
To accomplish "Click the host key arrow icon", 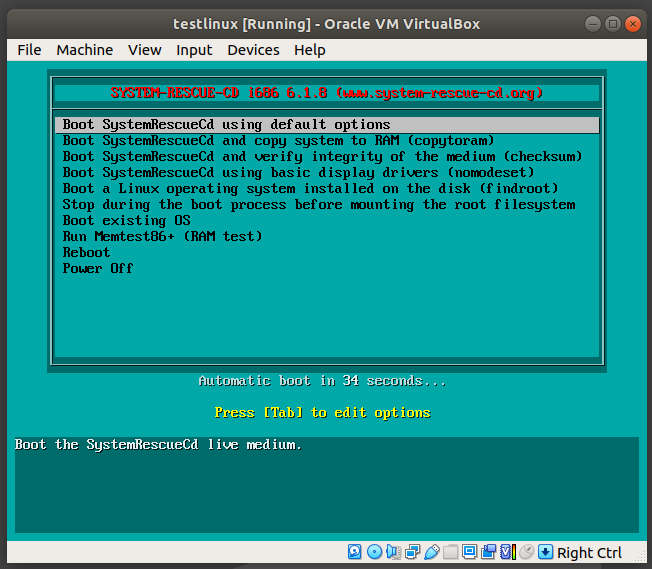I will 545,552.
